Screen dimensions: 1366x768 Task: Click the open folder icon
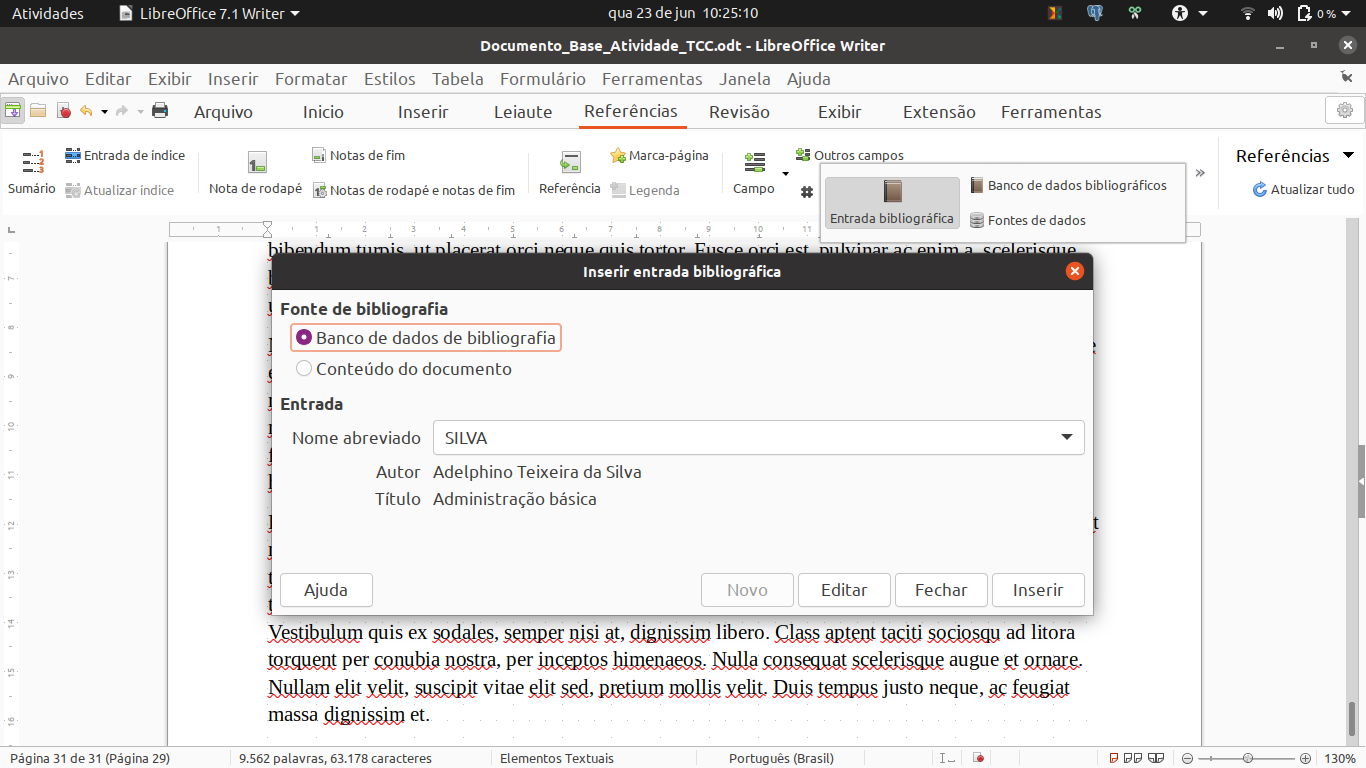(x=38, y=111)
